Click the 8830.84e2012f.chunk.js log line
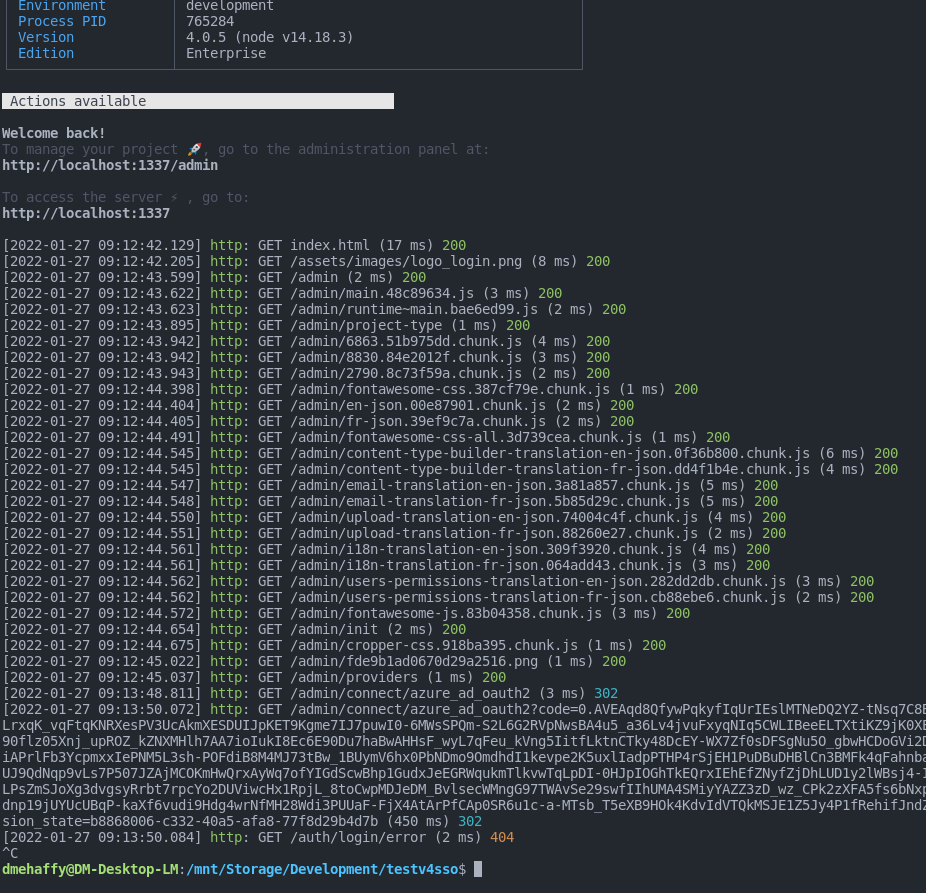 pos(307,357)
